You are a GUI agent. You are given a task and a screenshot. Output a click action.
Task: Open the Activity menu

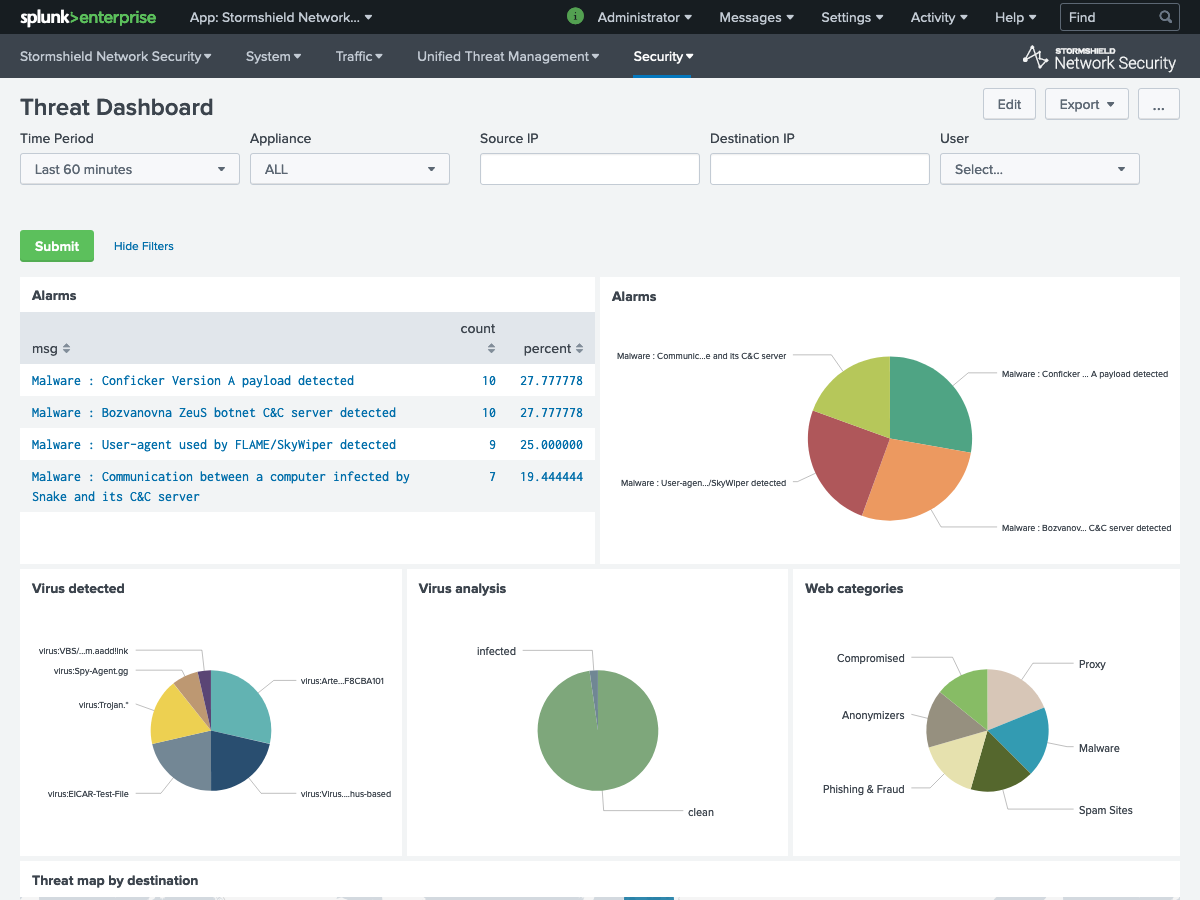[939, 17]
